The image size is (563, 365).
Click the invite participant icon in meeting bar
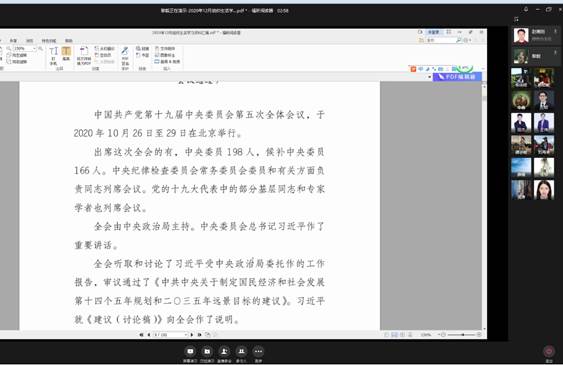click(x=224, y=351)
